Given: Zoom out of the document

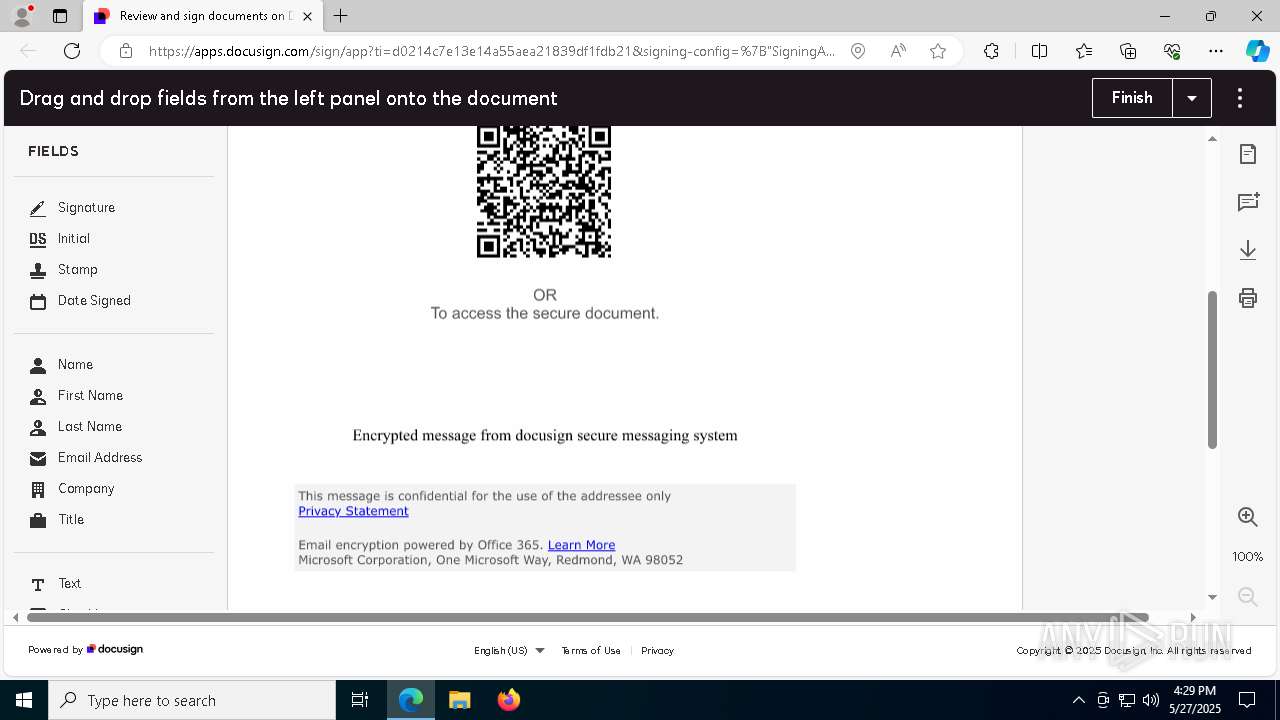Looking at the screenshot, I should (1248, 596).
